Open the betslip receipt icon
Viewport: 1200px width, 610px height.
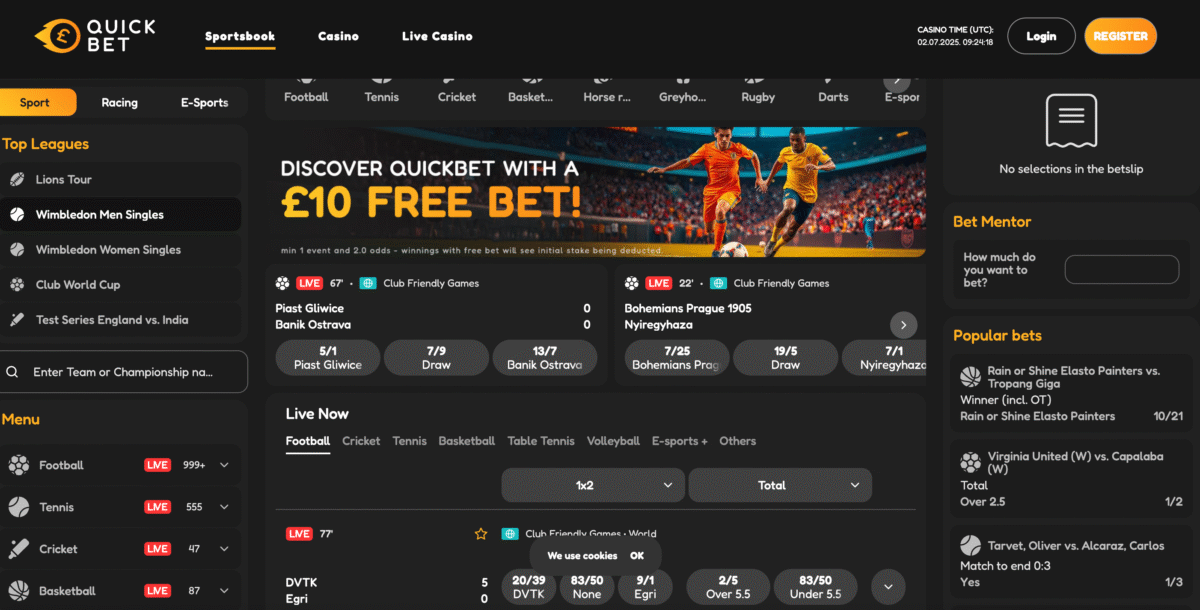tap(1071, 120)
